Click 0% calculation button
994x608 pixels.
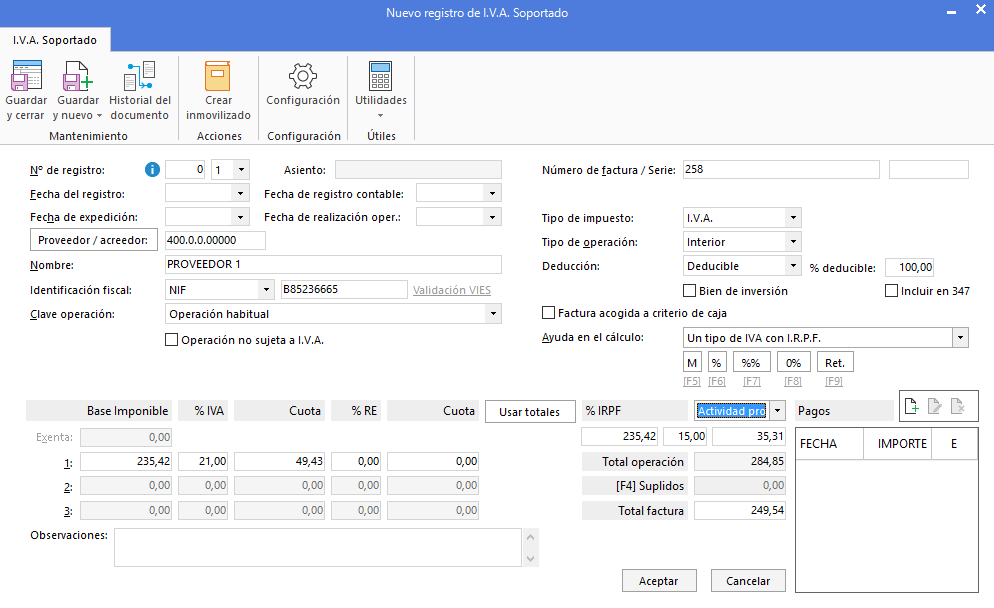pos(793,363)
